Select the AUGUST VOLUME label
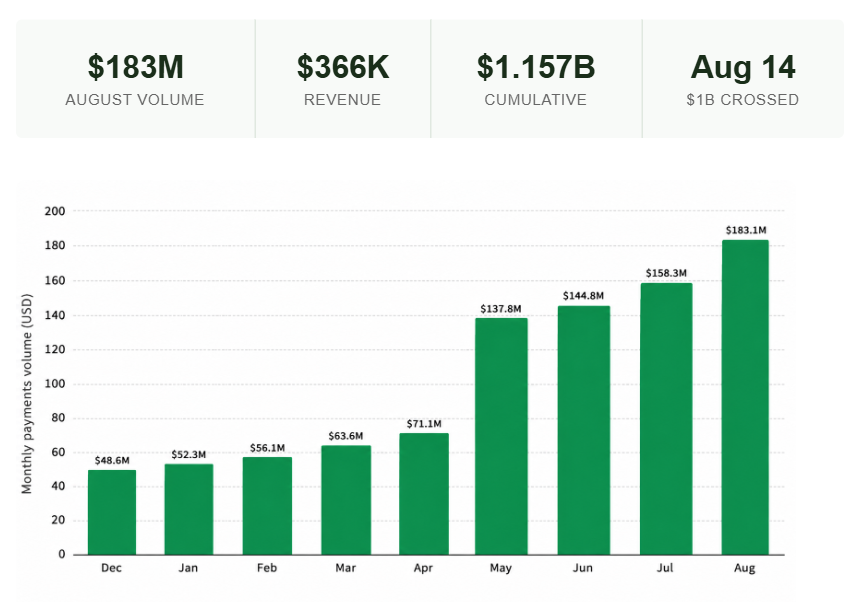Image resolution: width=845 pixels, height=602 pixels. (135, 100)
